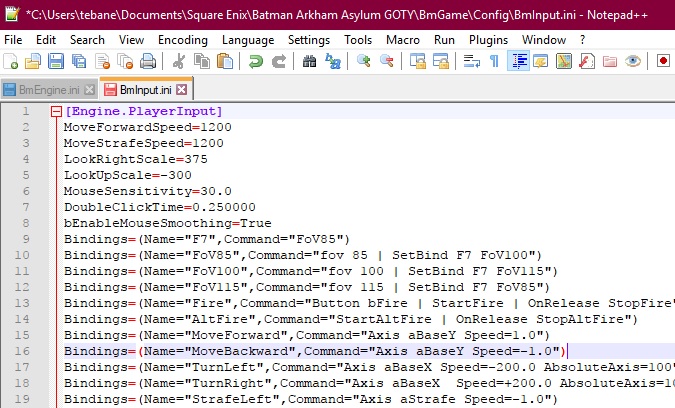Image resolution: width=675 pixels, height=408 pixels.
Task: Click the Bindings line for Name="AltFire"
Action: 351,319
